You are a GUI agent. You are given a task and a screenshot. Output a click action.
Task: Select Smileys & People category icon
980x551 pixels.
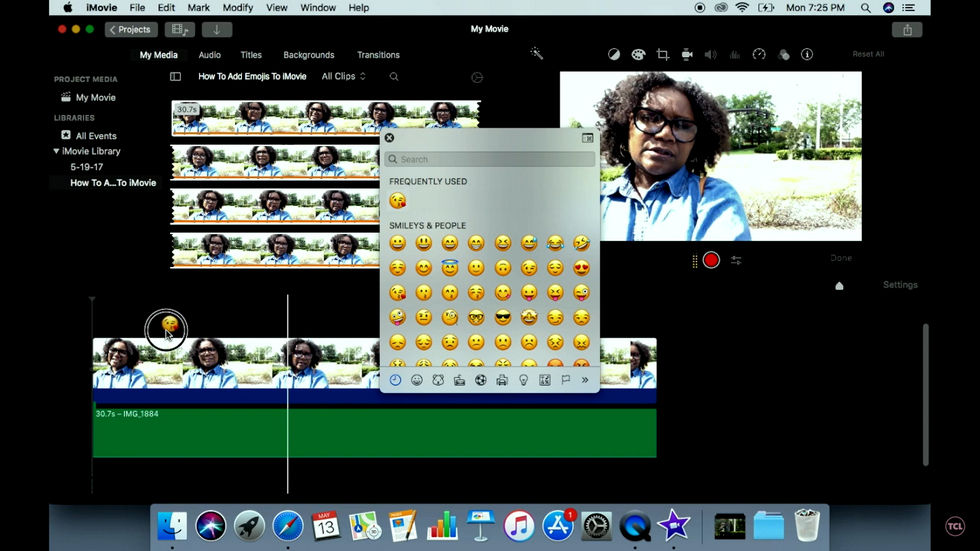(417, 380)
